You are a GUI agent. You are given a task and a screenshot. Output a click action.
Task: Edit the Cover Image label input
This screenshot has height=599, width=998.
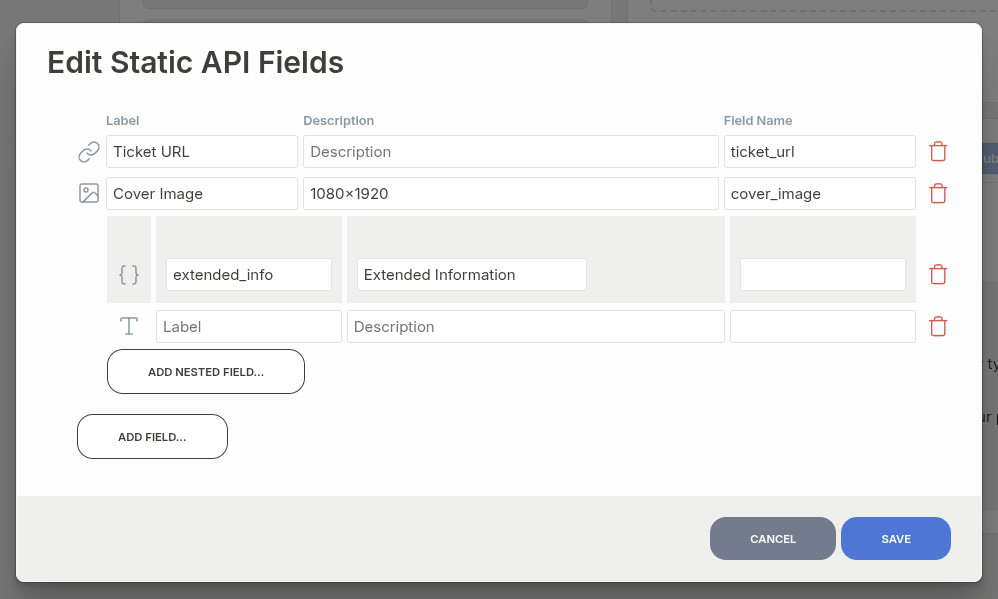pyautogui.click(x=202, y=194)
